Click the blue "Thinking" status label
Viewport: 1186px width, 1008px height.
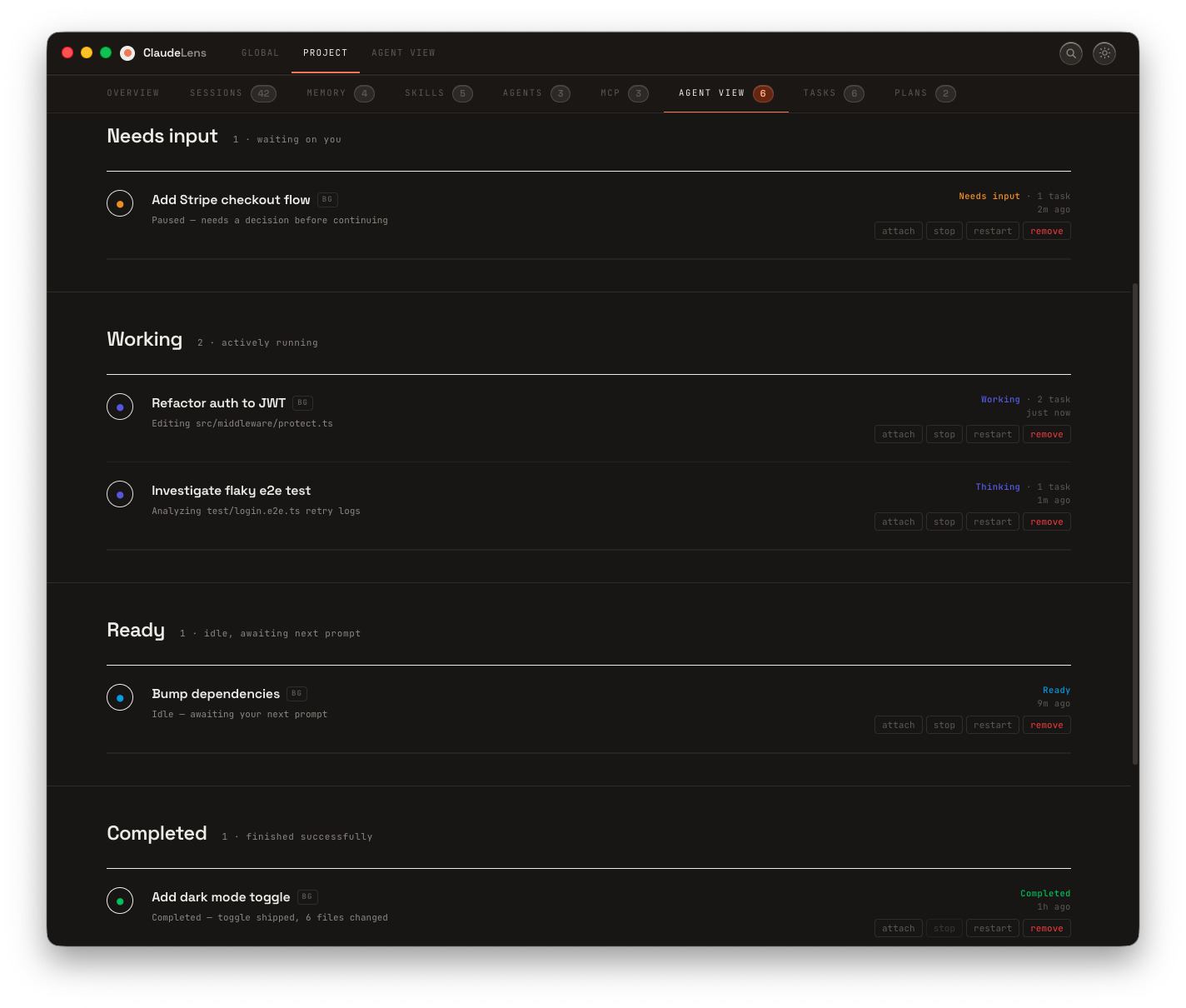[x=998, y=487]
